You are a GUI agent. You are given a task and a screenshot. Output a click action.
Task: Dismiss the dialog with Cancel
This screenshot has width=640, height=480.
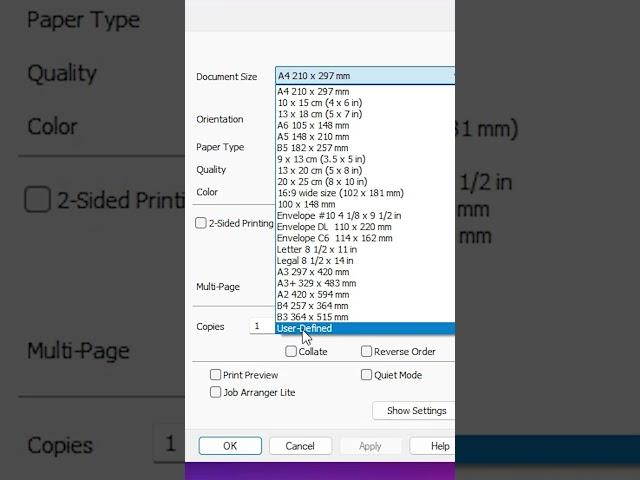point(300,446)
